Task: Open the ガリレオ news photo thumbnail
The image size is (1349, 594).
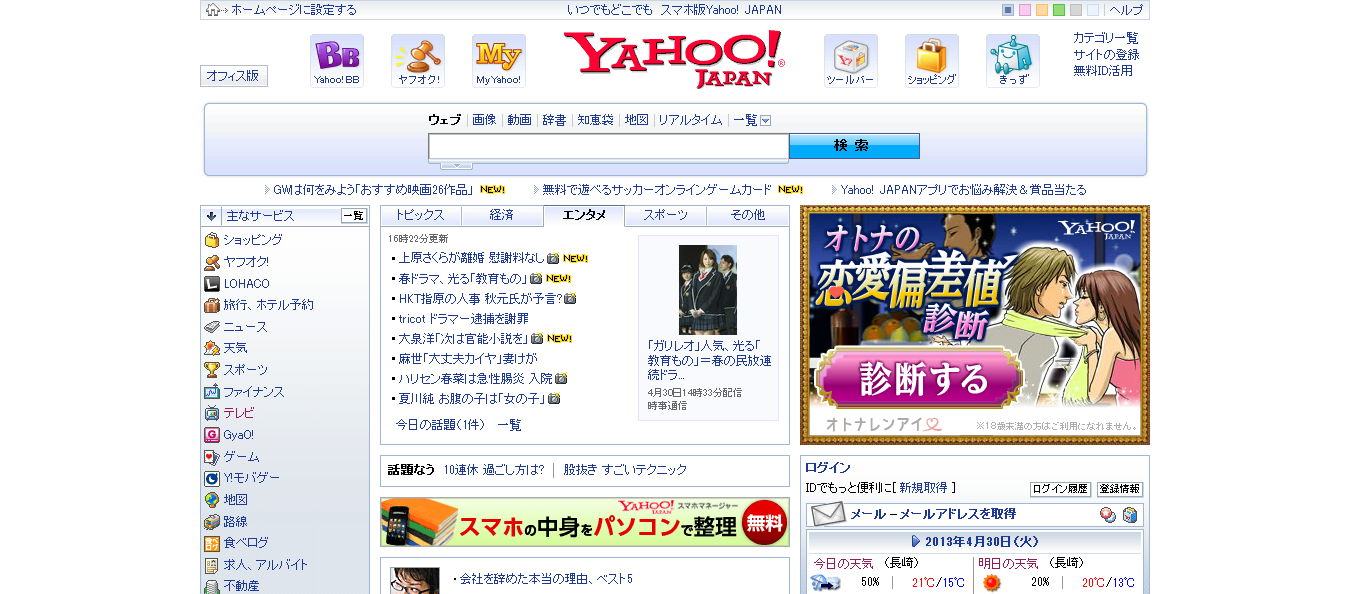Action: pos(708,290)
